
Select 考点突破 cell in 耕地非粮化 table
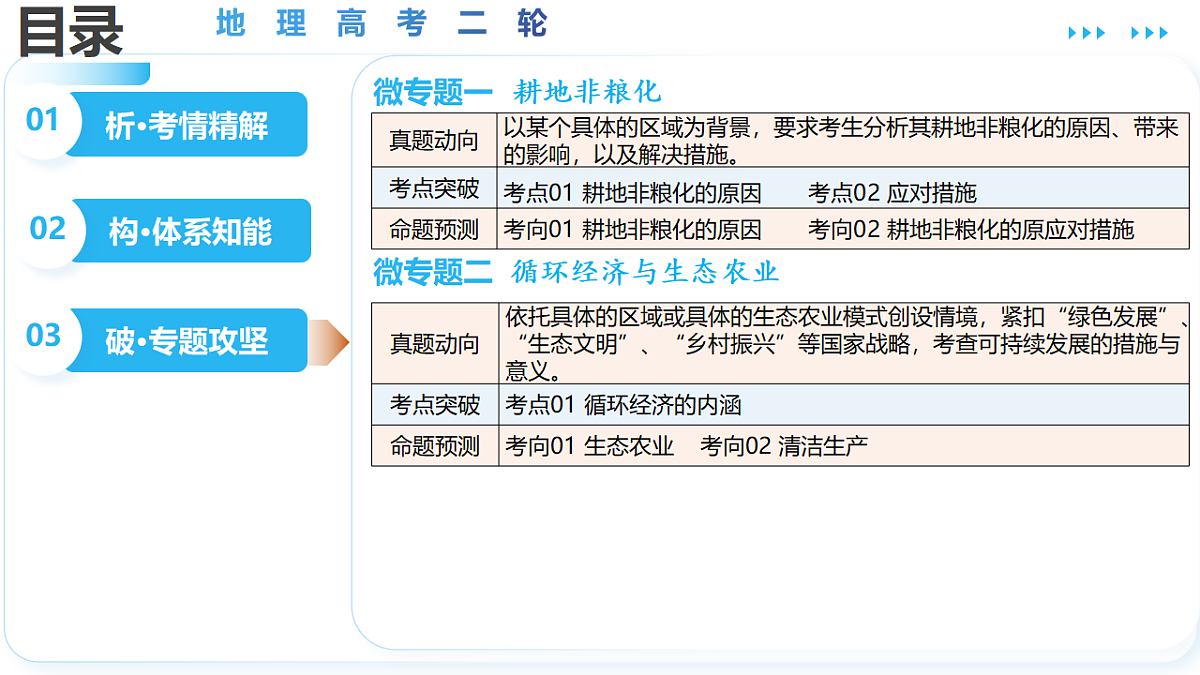(434, 189)
